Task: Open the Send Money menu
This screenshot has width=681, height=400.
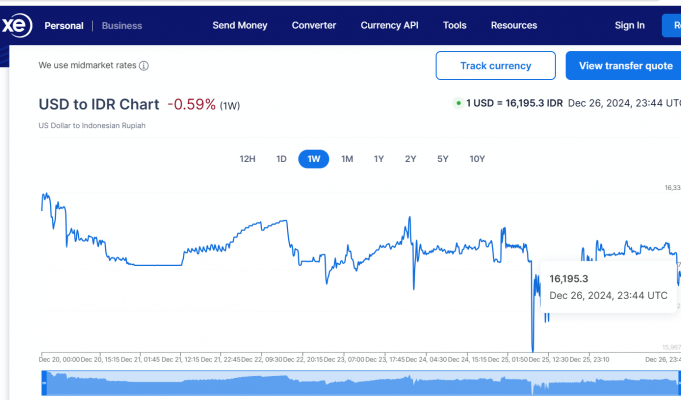Action: point(238,25)
